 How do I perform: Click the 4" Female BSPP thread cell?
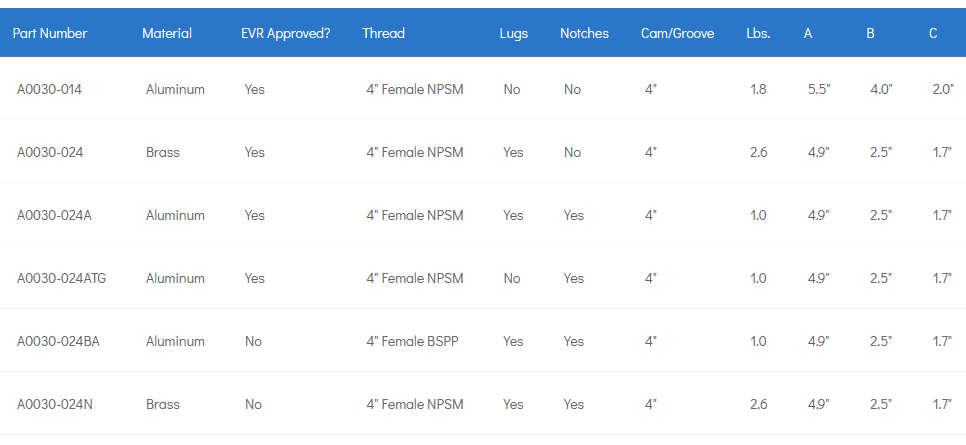(x=414, y=341)
